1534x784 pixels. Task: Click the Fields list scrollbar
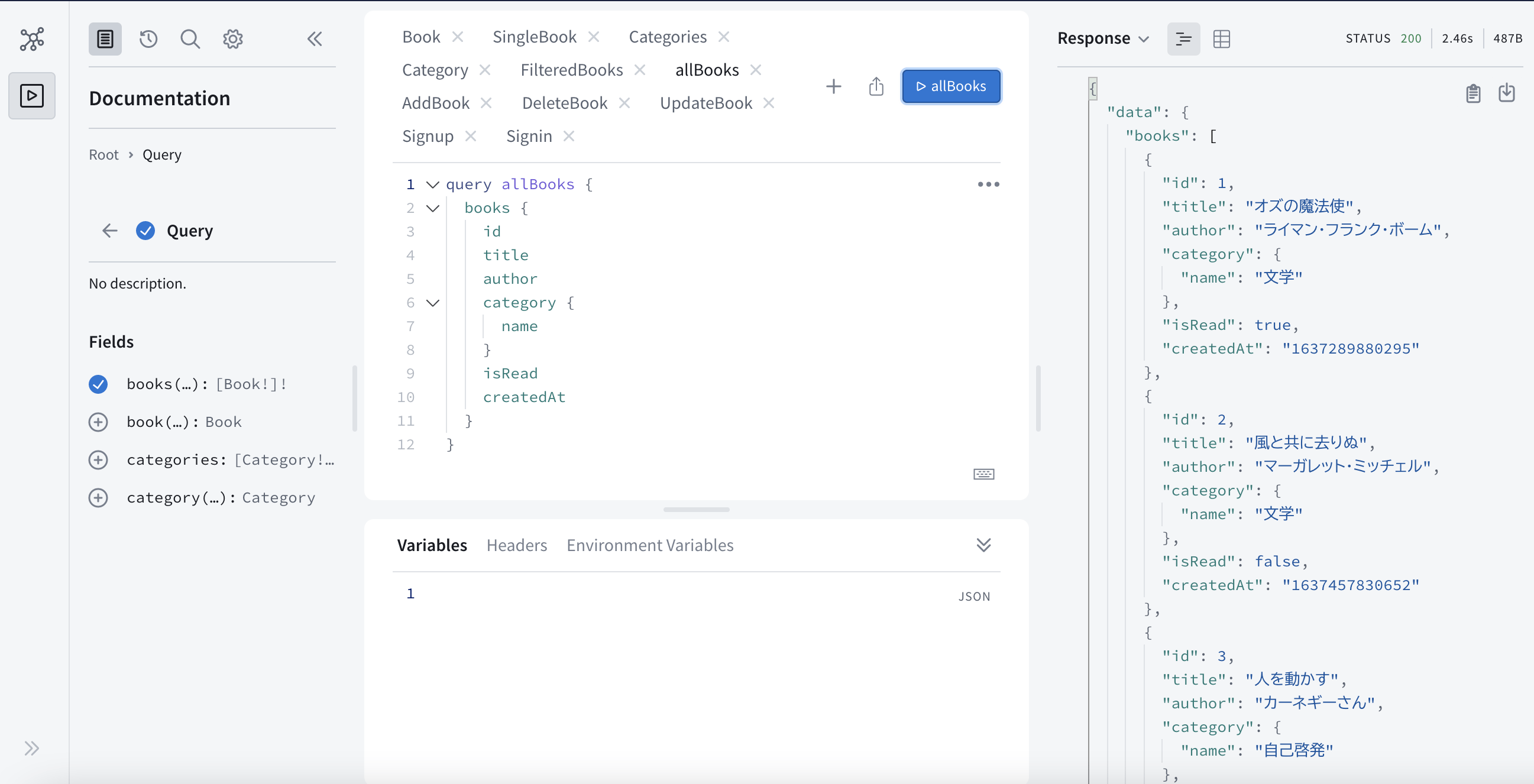click(x=355, y=399)
